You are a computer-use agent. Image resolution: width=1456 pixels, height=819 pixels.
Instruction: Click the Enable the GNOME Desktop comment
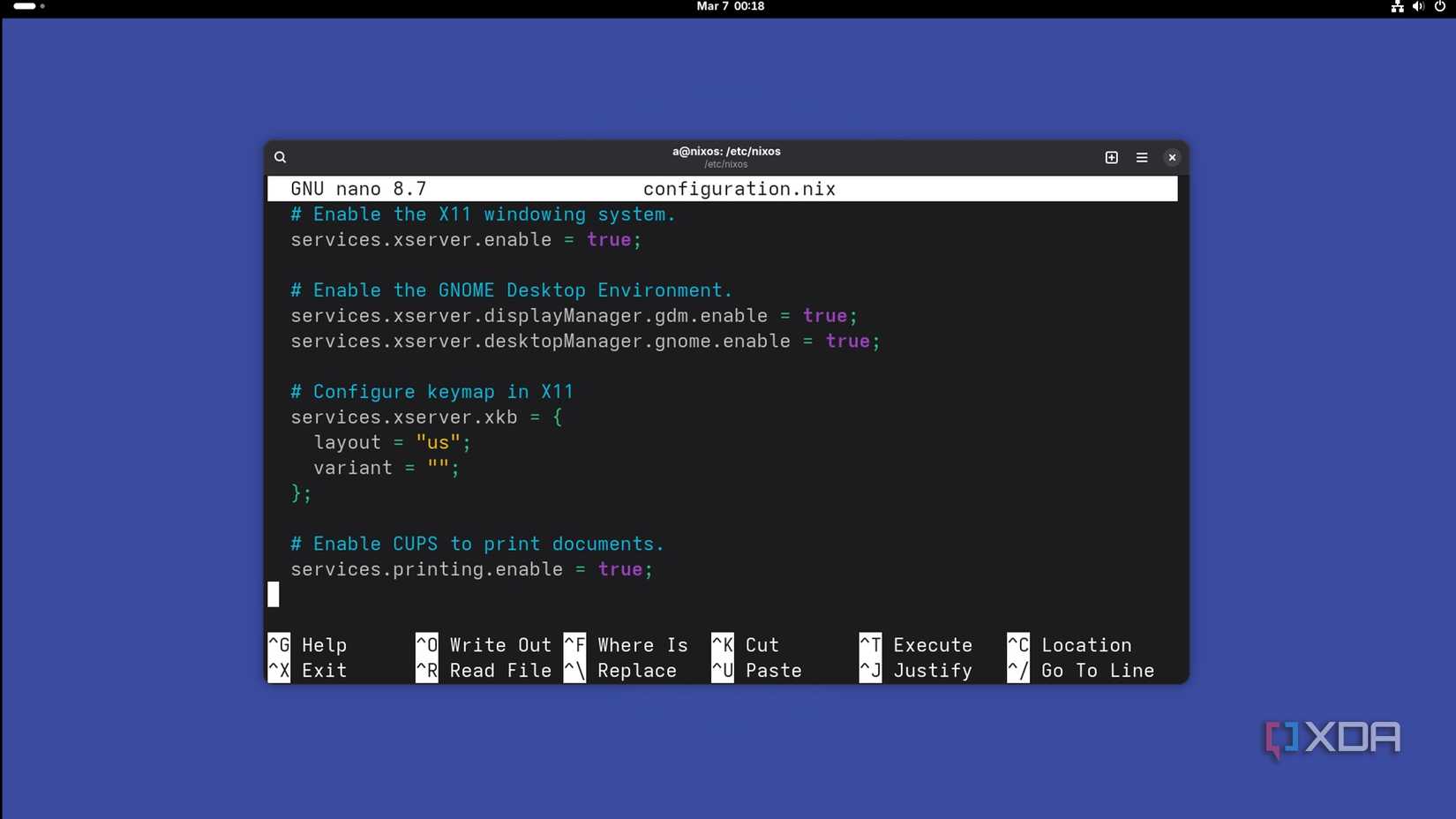[x=512, y=290]
